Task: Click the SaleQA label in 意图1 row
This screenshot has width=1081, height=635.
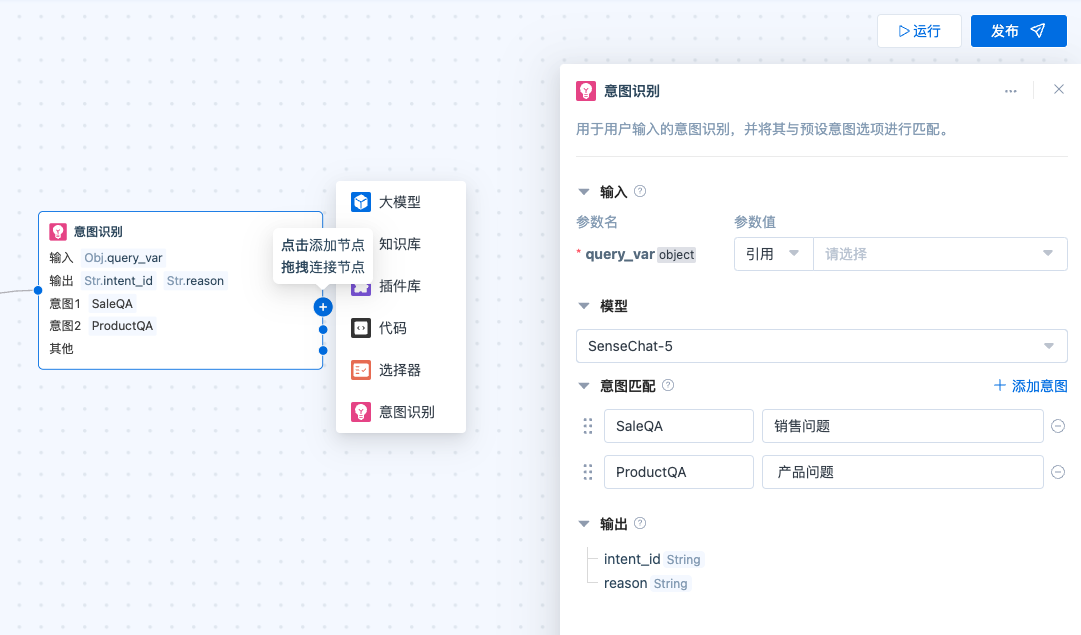Action: (x=112, y=304)
